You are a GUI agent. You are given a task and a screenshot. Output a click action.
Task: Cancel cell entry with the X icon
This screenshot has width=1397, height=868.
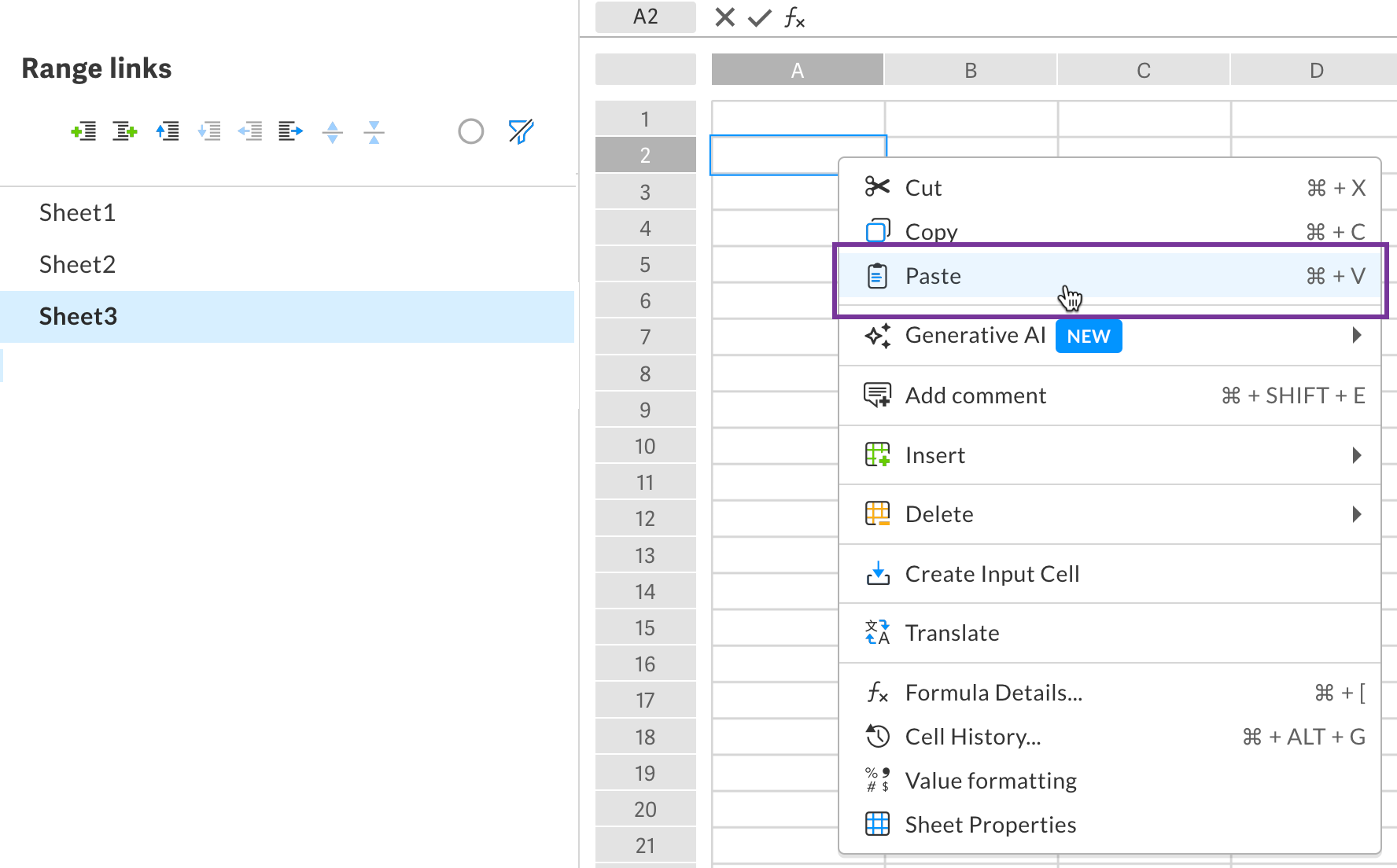pos(724,17)
